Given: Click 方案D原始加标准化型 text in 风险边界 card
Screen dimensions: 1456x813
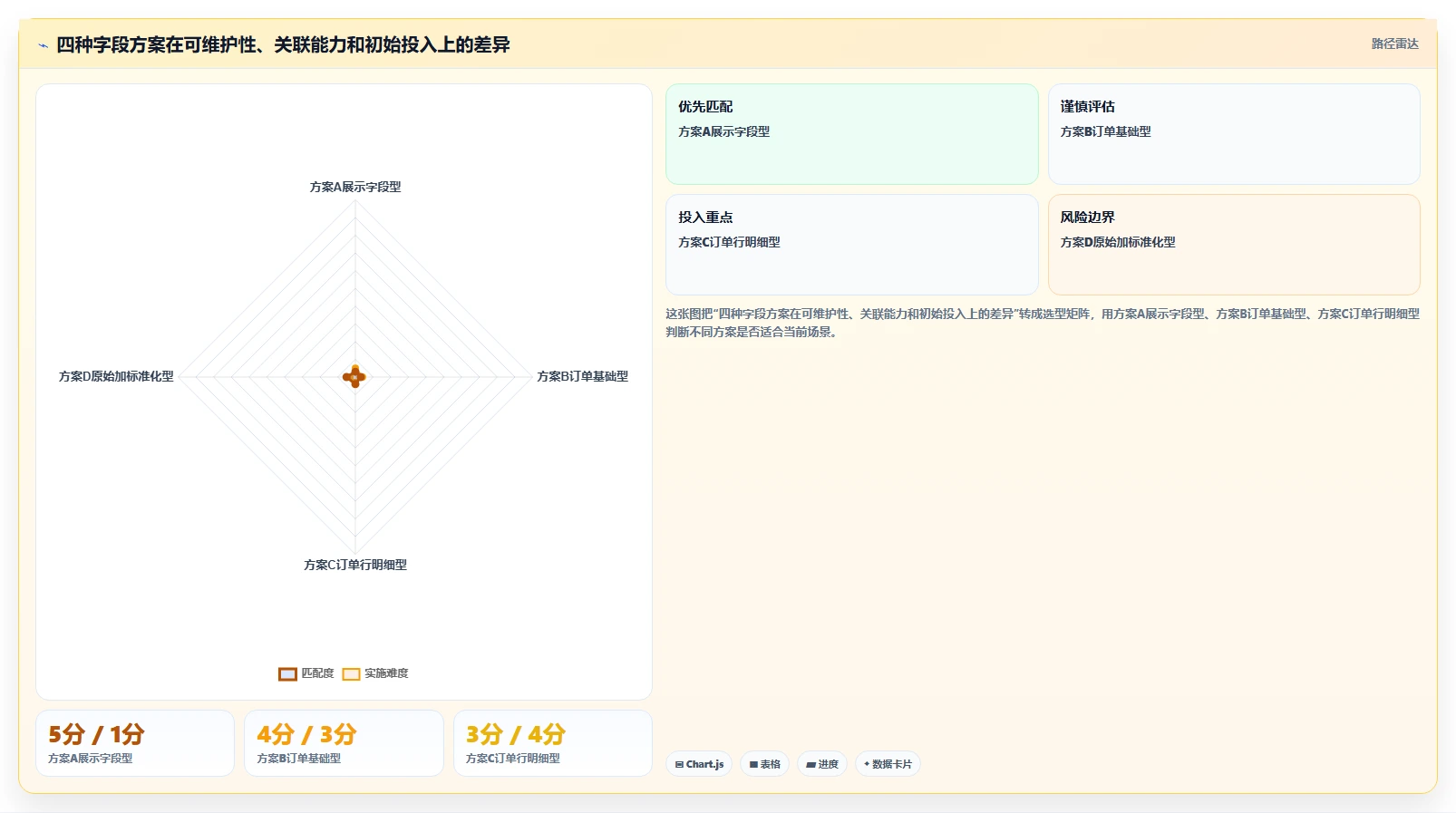Looking at the screenshot, I should pyautogui.click(x=1118, y=242).
